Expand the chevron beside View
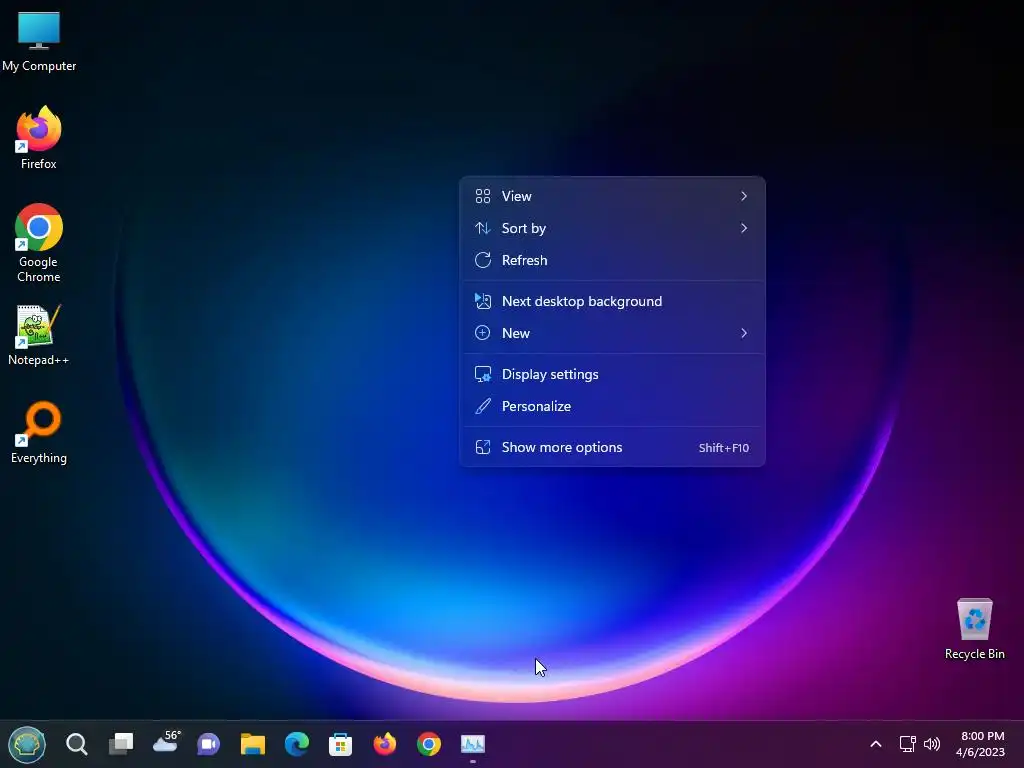1024x768 pixels. [743, 196]
